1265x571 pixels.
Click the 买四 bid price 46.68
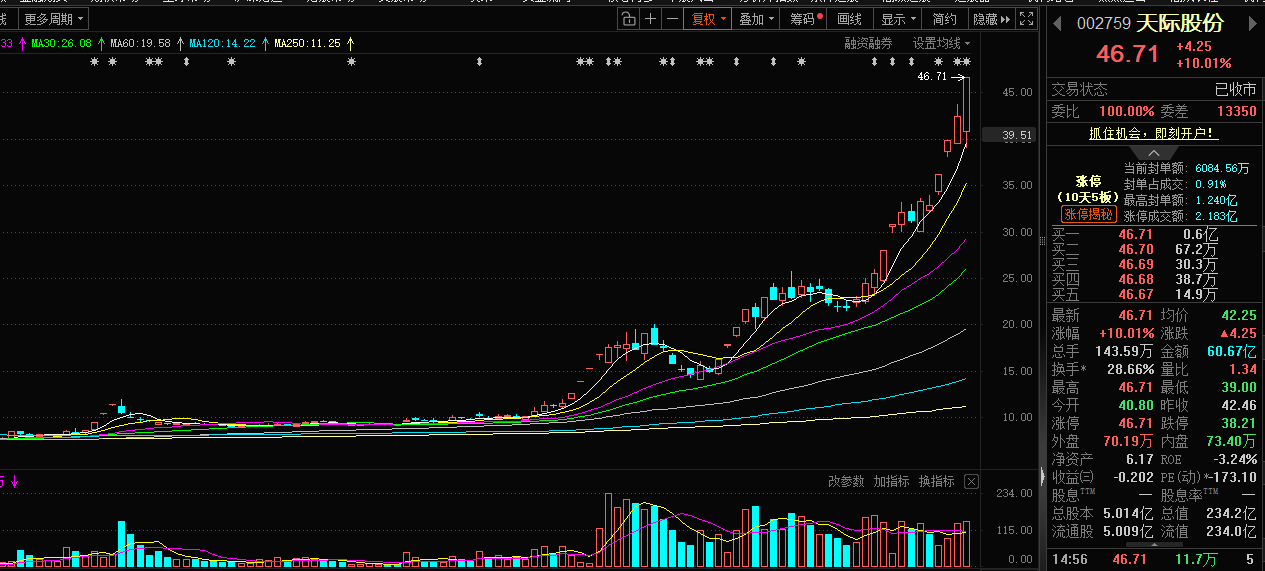(1136, 279)
